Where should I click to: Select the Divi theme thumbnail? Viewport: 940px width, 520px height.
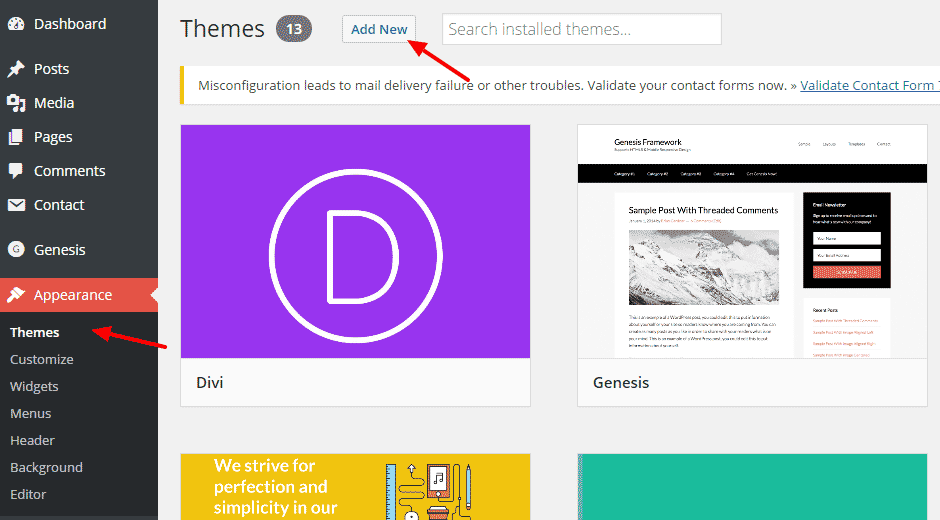[x=355, y=241]
